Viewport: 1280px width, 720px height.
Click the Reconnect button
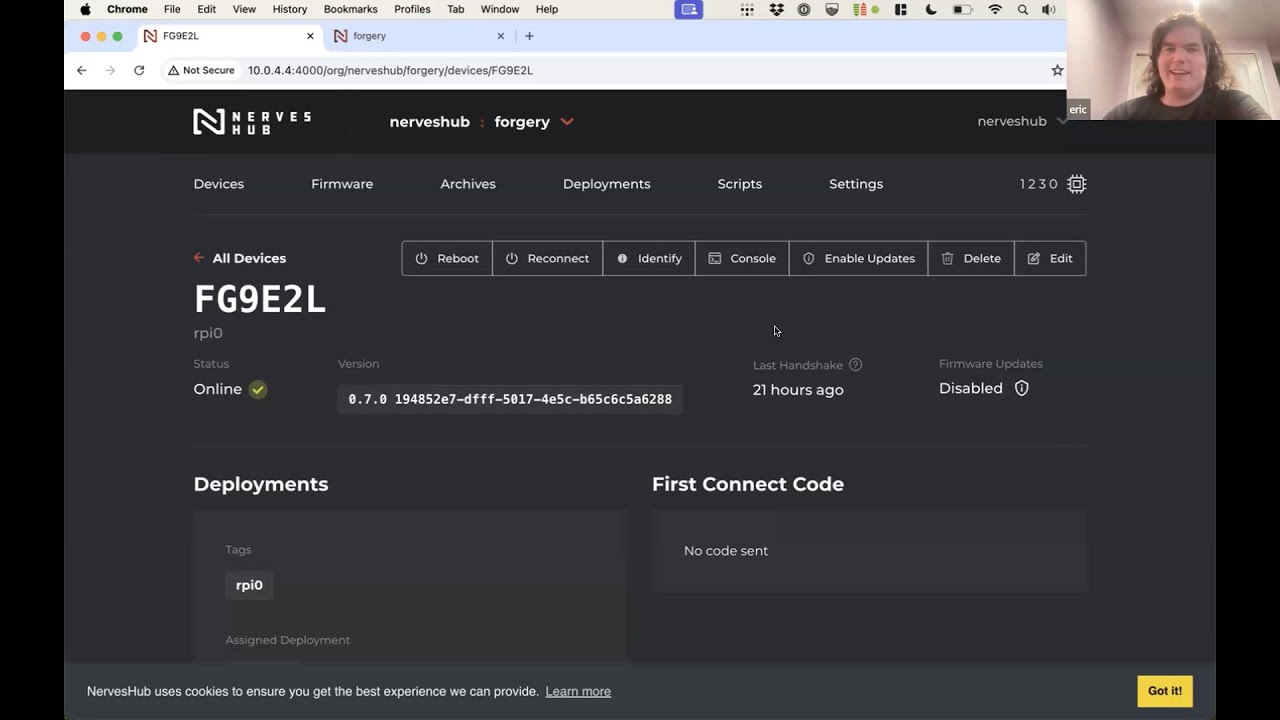(x=547, y=258)
